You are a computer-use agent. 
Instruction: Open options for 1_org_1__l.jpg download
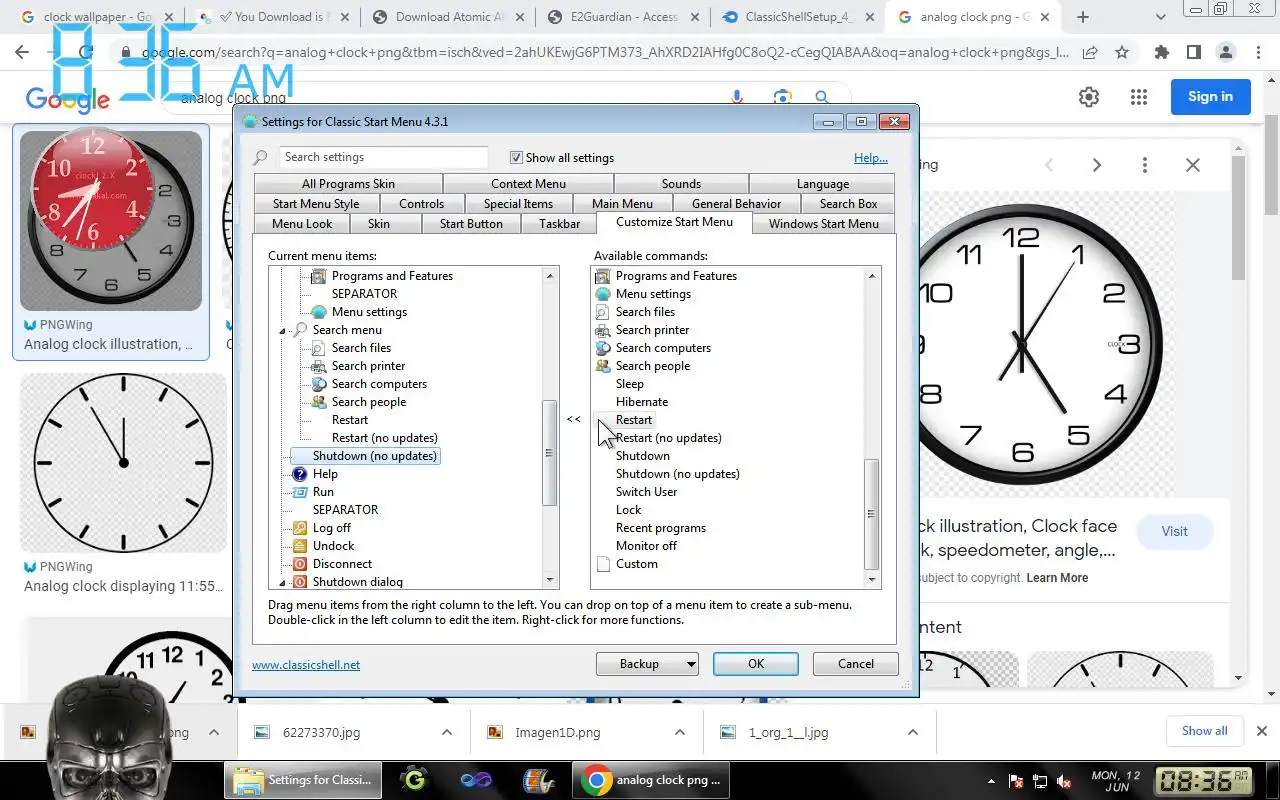click(912, 732)
